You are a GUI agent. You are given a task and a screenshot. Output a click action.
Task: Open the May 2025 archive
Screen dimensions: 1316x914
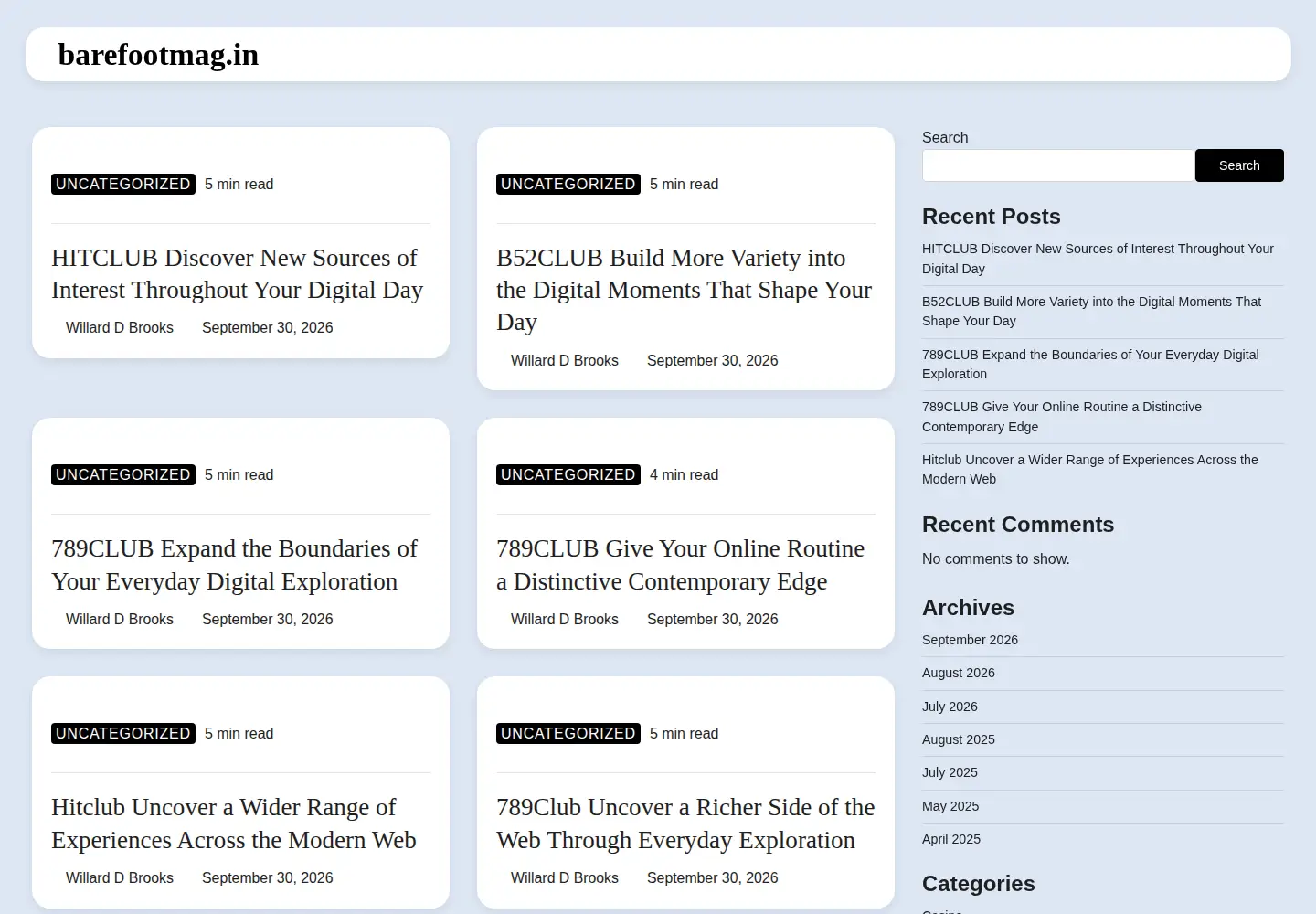click(950, 806)
